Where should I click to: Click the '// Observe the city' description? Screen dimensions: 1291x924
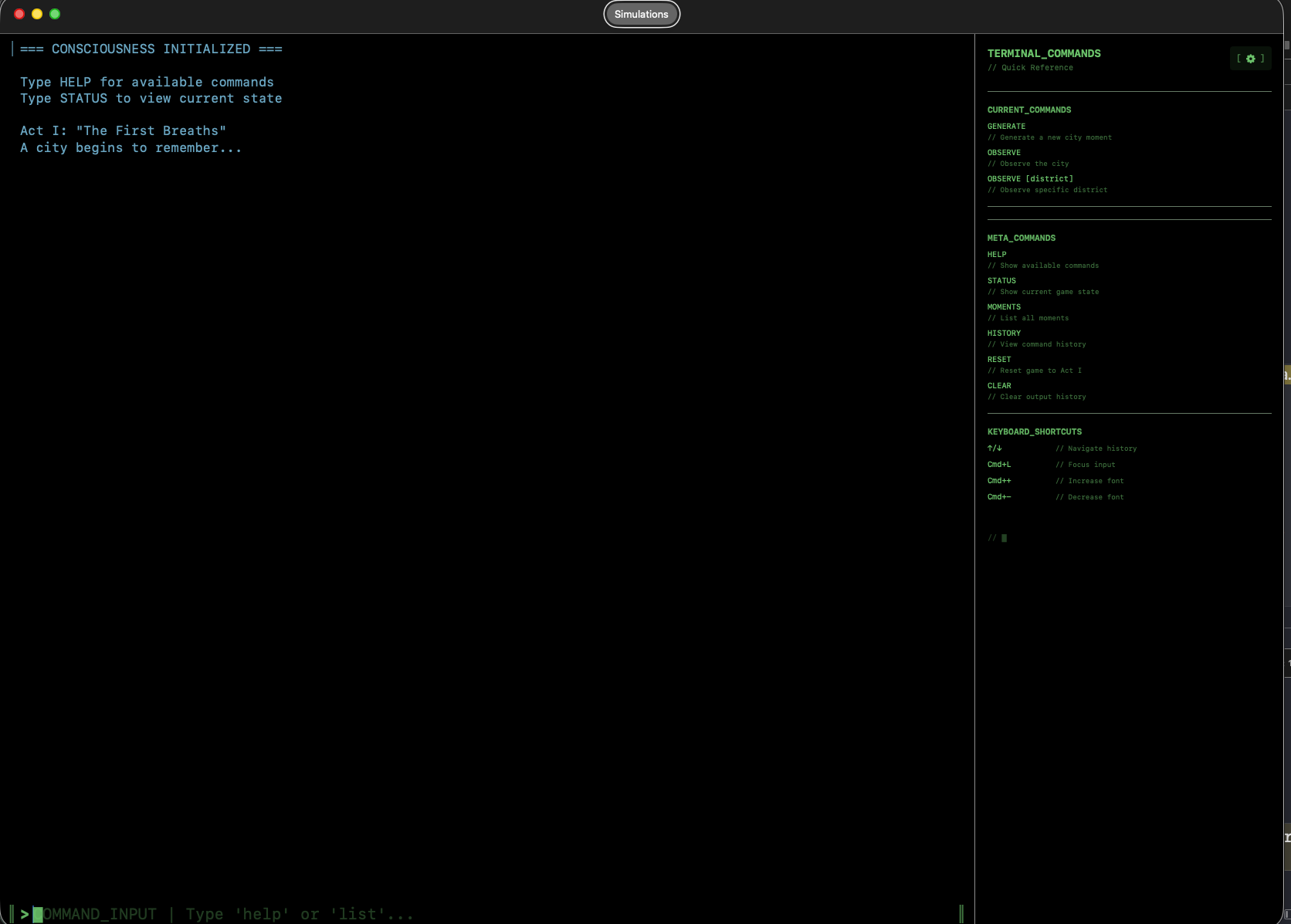pyautogui.click(x=1028, y=164)
